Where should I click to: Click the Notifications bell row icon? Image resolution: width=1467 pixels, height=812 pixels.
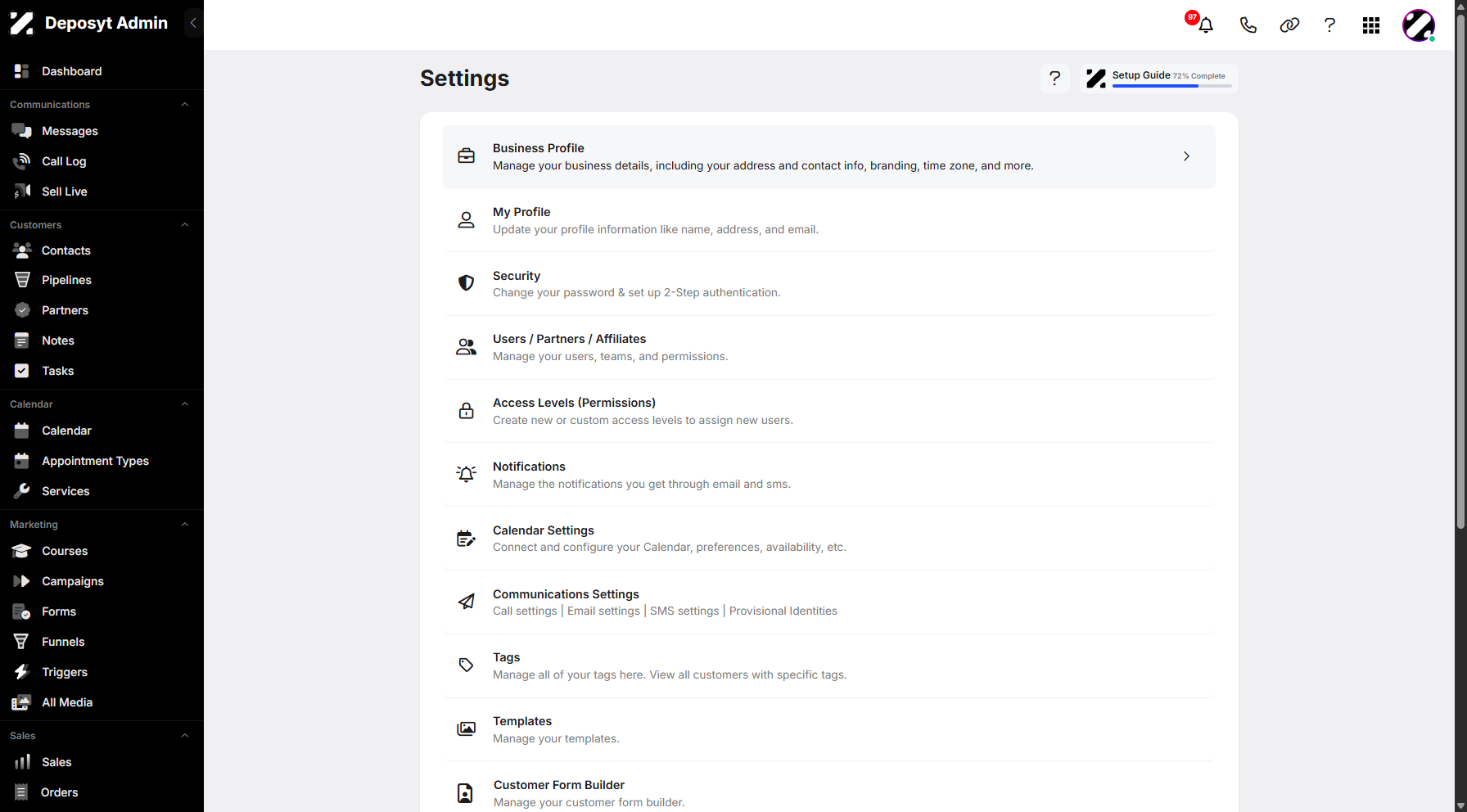pos(466,474)
